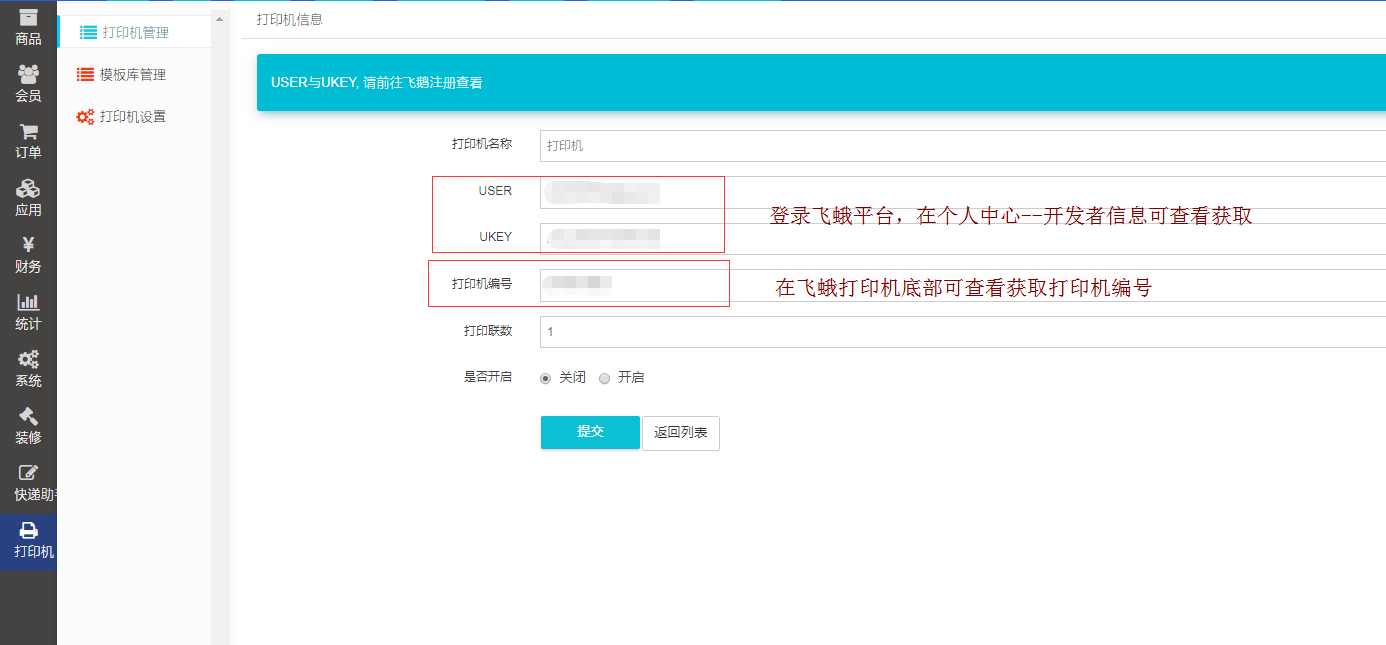Focus the UKEY input field
This screenshot has height=645, width=1386.
[x=962, y=238]
